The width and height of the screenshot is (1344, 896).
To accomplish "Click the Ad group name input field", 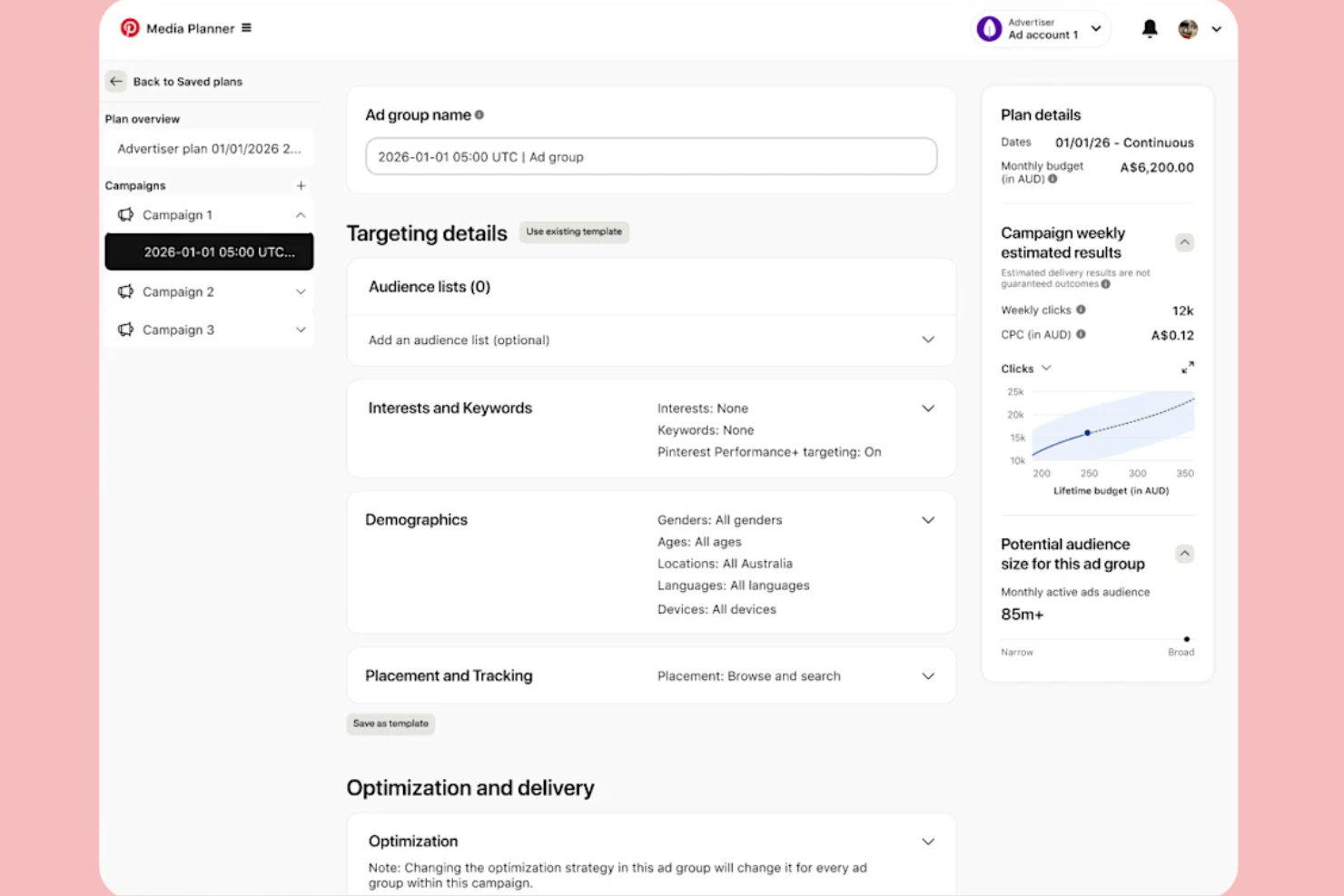I will 651,156.
